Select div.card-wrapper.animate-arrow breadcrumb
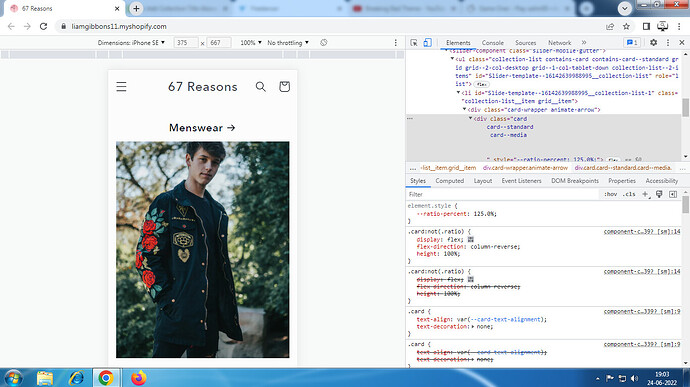The height and width of the screenshot is (387, 690). click(x=525, y=168)
